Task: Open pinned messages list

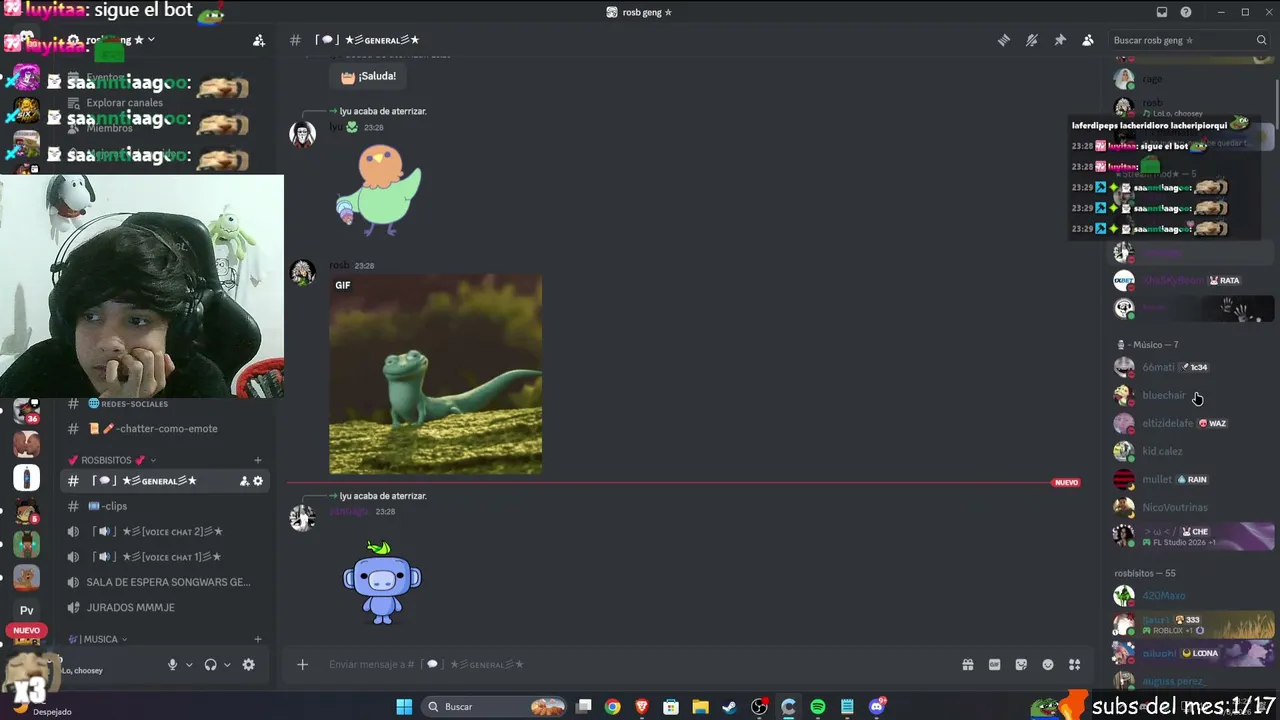Action: pyautogui.click(x=1060, y=40)
